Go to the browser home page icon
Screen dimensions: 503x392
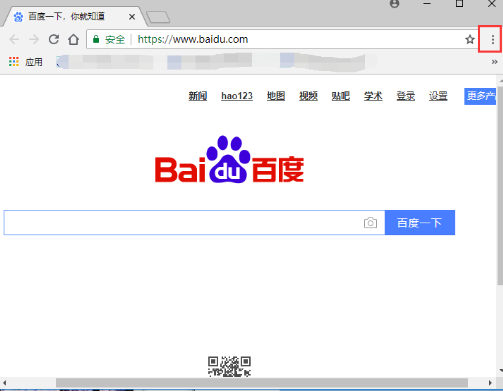[x=73, y=39]
